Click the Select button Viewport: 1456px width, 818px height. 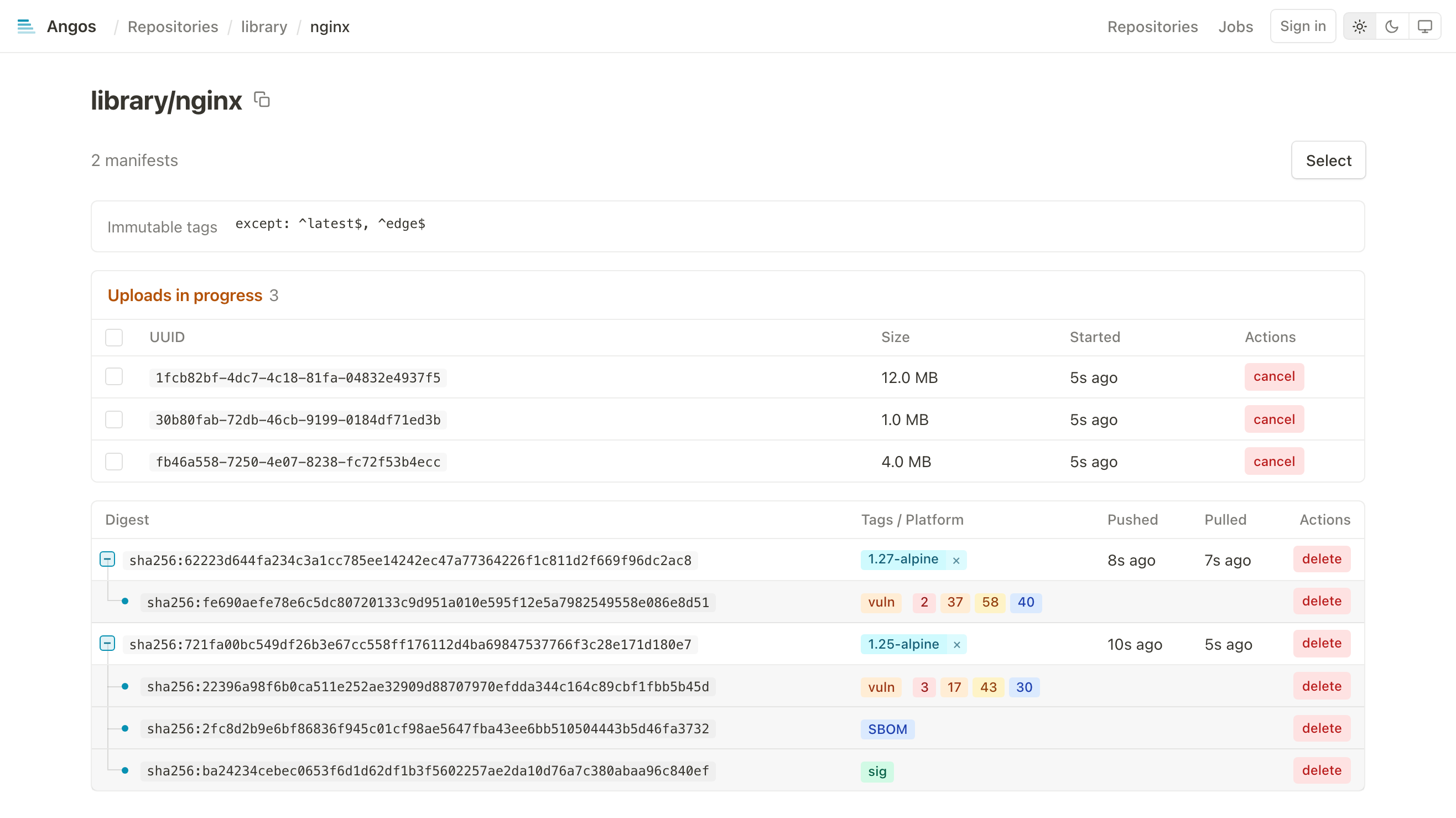pyautogui.click(x=1328, y=161)
